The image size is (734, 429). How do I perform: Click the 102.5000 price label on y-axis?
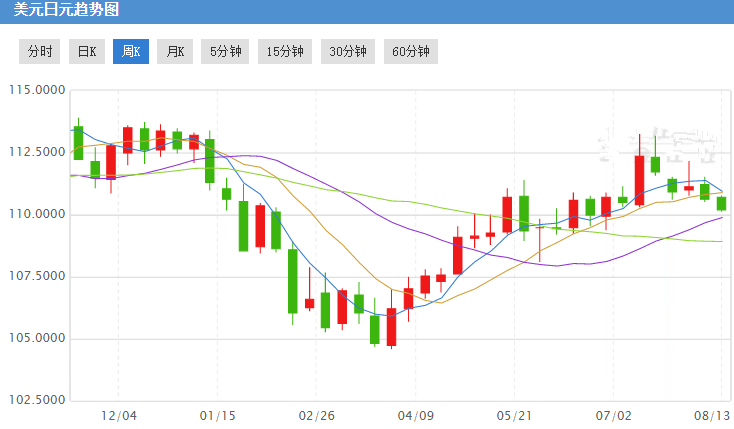tap(37, 400)
